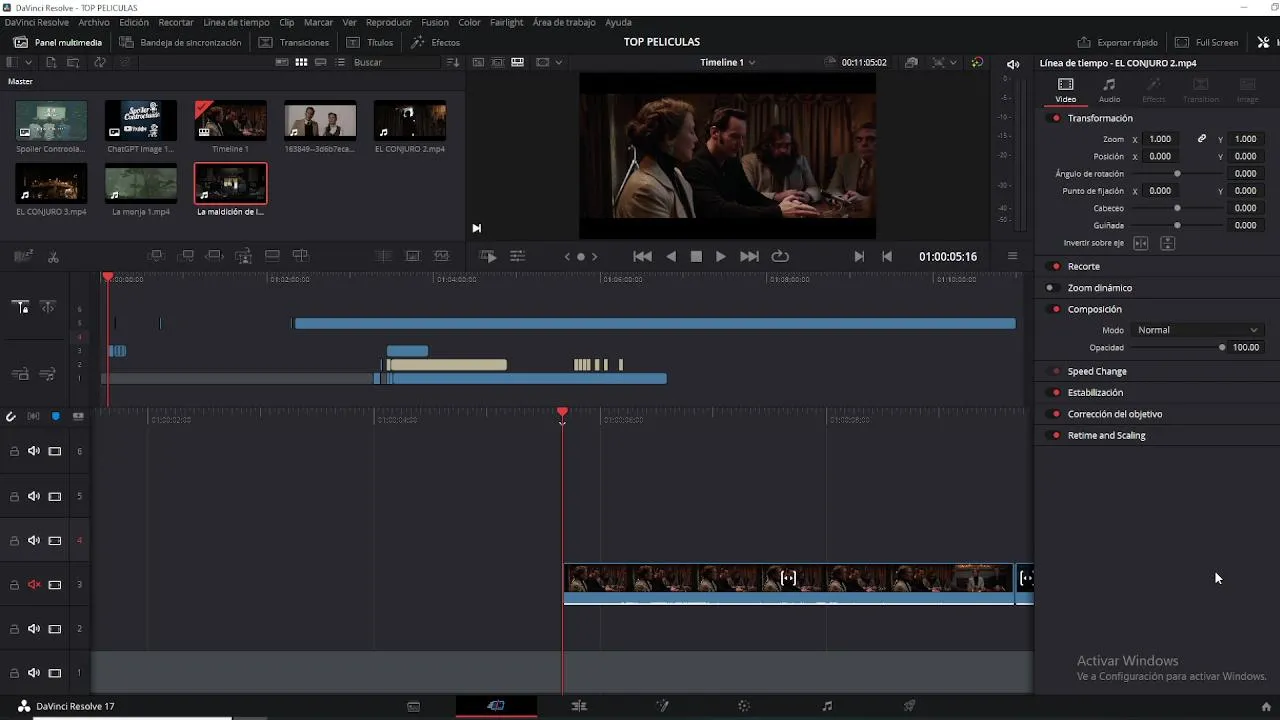Screen dimensions: 1280x720
Task: Toggle video enable on track 2
Action: click(x=55, y=629)
